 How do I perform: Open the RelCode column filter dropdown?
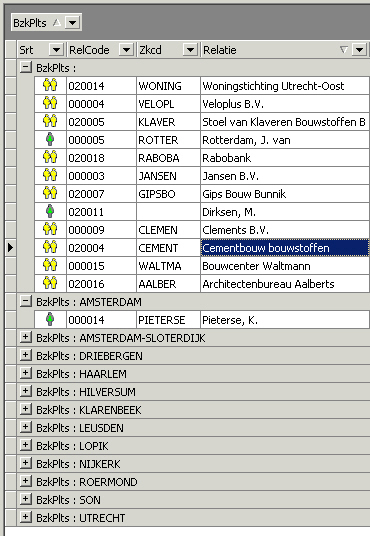(126, 50)
